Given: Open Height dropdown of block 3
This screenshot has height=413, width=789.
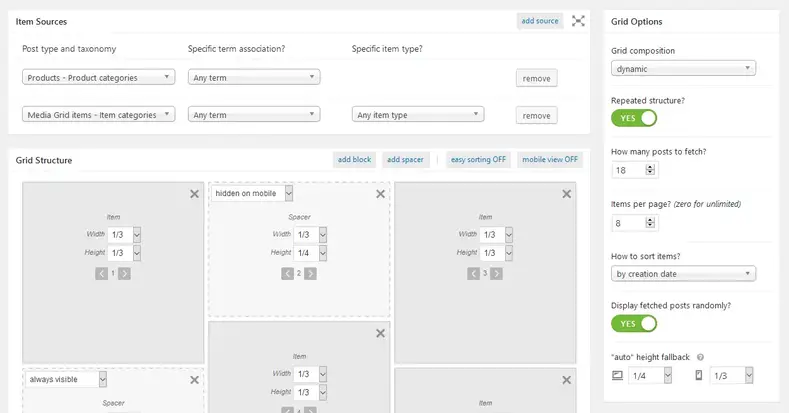Looking at the screenshot, I should (x=496, y=253).
